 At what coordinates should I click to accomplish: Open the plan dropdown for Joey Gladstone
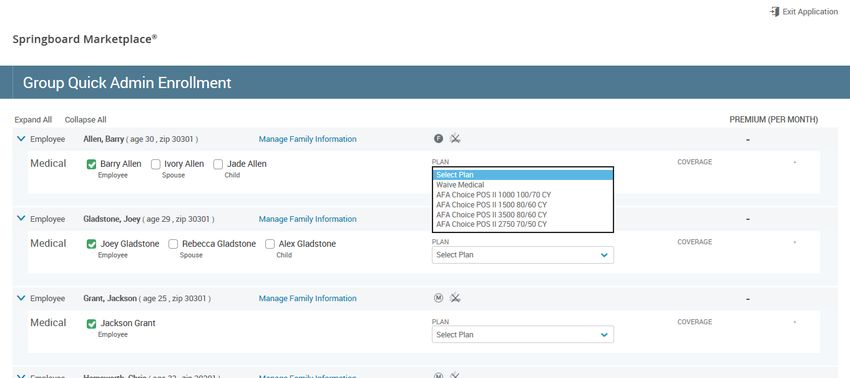(x=523, y=255)
